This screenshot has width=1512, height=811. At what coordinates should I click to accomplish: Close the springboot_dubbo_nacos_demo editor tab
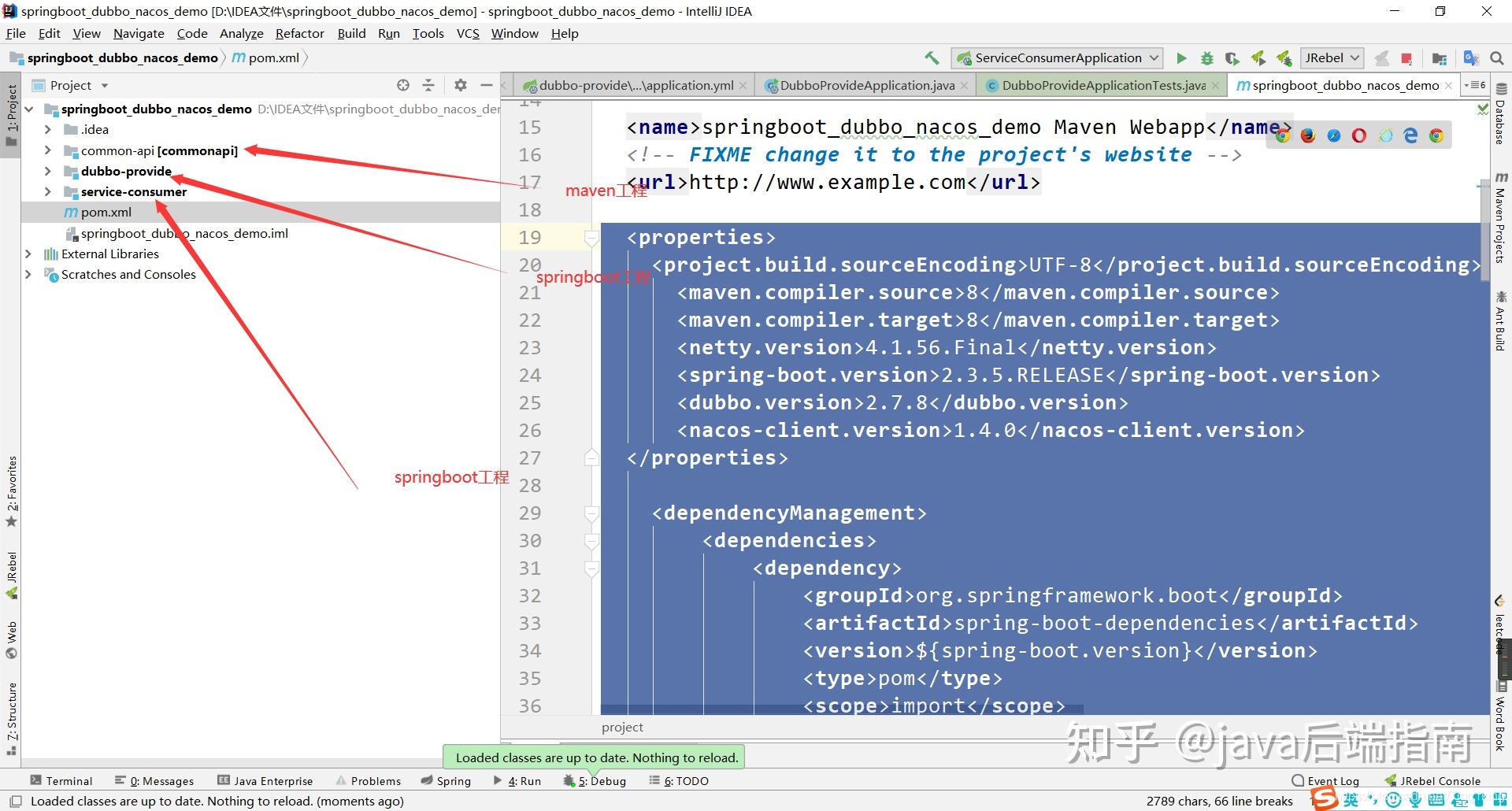pyautogui.click(x=1448, y=85)
